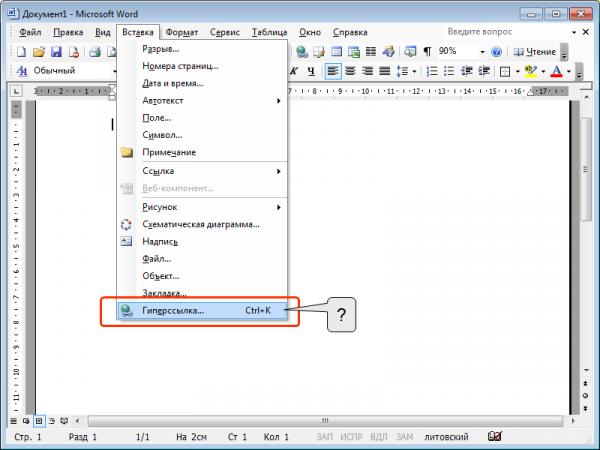The width and height of the screenshot is (600, 450).
Task: Choose Надпись text box menu entry
Action: [x=202, y=241]
